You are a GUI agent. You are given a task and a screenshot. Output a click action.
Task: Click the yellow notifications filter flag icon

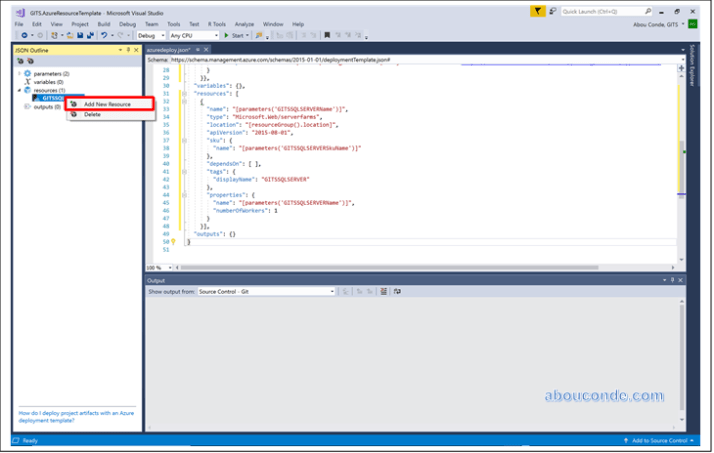click(539, 11)
